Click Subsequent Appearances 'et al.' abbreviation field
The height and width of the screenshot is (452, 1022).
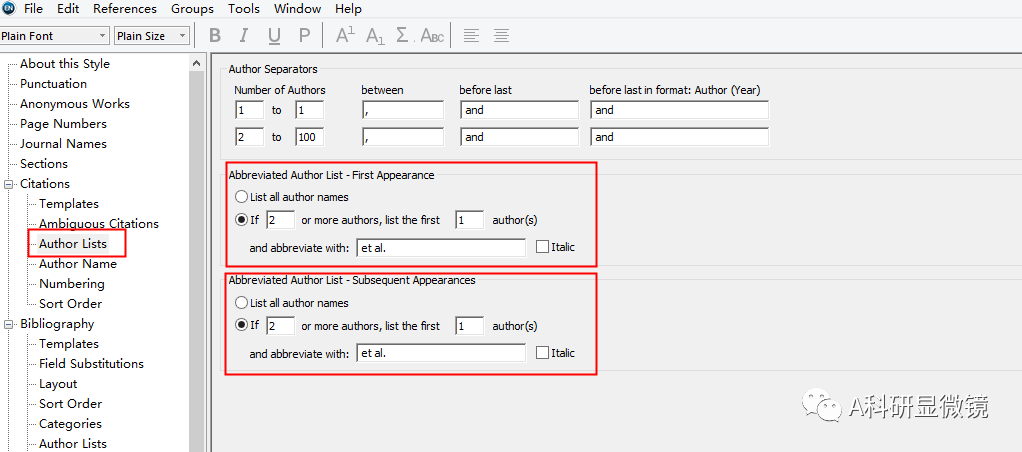pyautogui.click(x=441, y=354)
